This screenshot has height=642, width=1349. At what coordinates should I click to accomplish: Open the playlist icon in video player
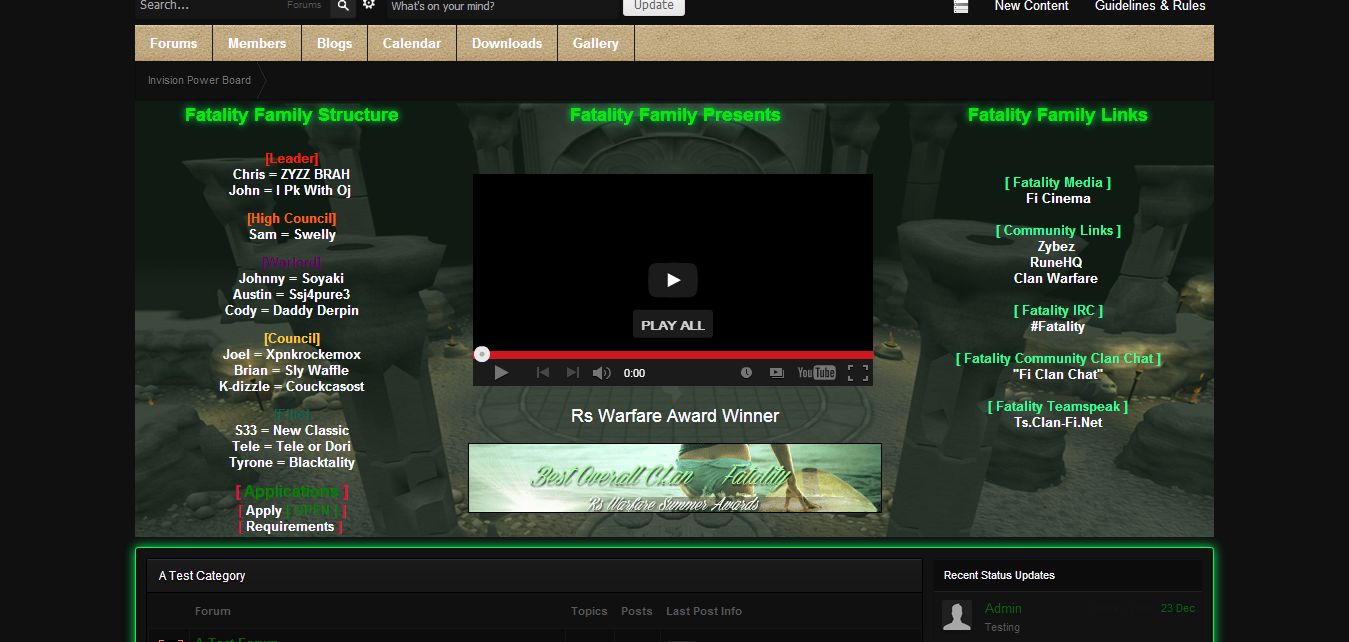click(776, 373)
